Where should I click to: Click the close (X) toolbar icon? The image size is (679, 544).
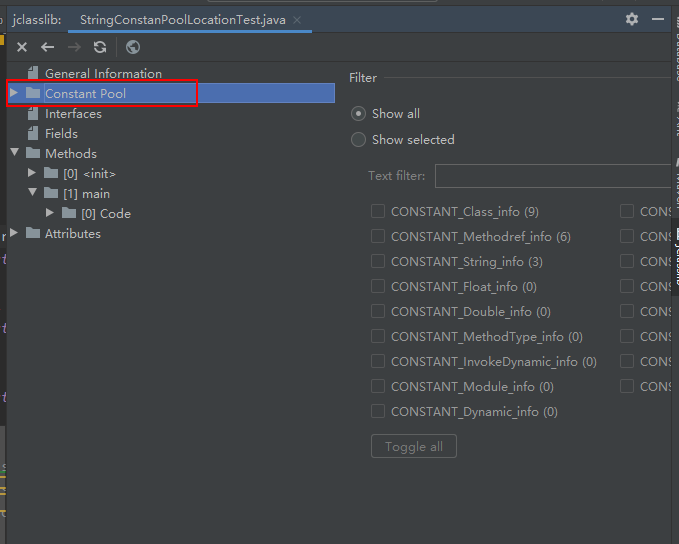[x=22, y=47]
